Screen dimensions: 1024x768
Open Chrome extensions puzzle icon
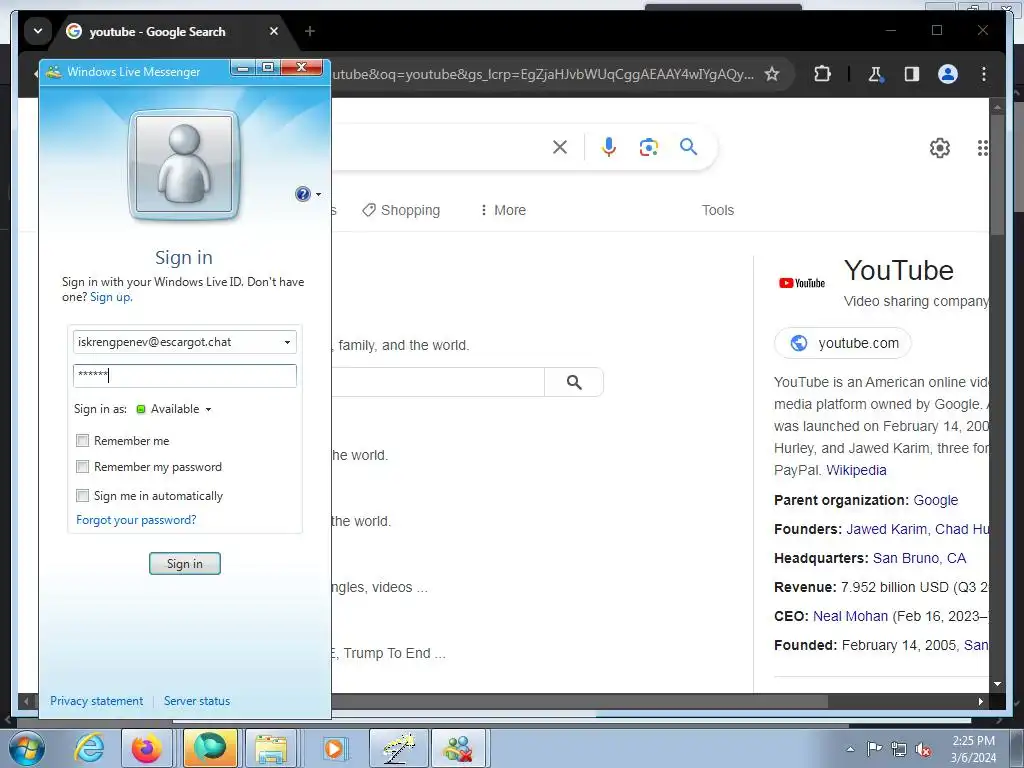tap(822, 74)
